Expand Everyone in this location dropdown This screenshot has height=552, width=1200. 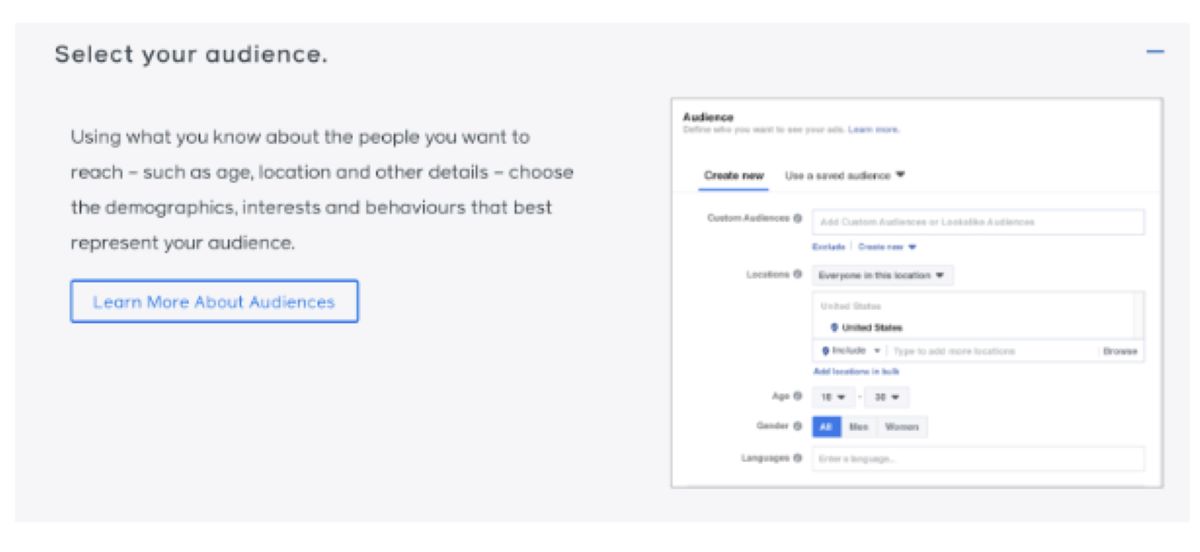882,275
